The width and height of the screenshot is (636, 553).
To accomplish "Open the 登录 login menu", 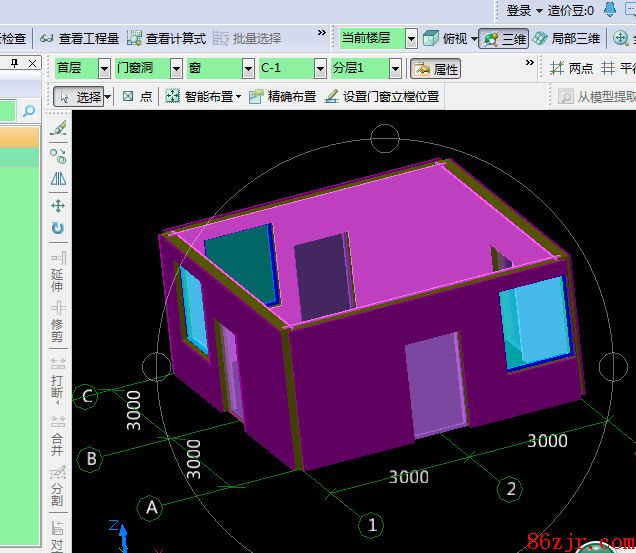I will coord(524,10).
